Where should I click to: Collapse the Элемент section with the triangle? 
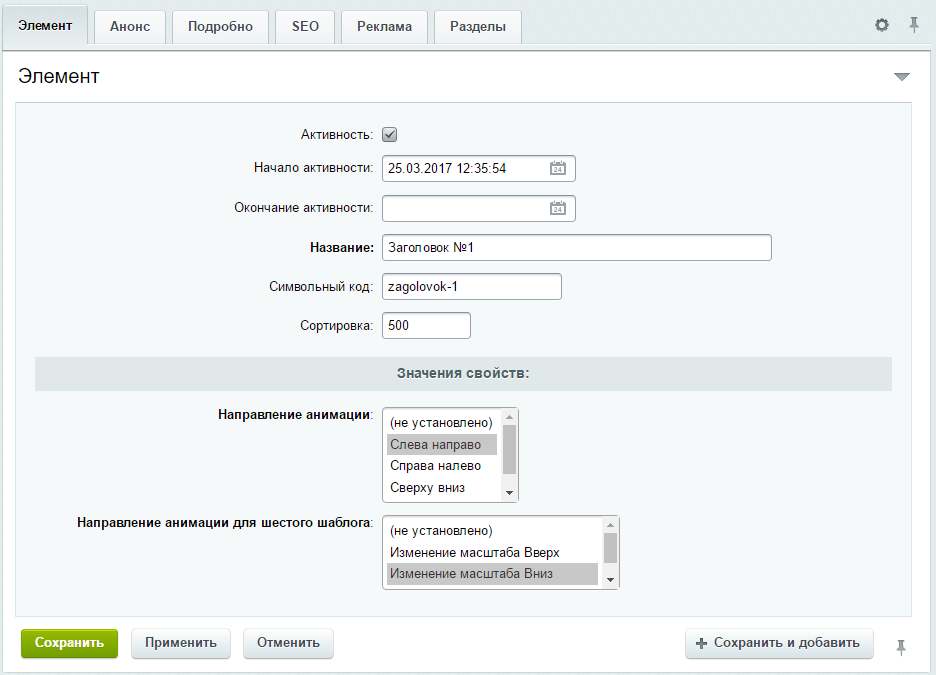point(901,76)
